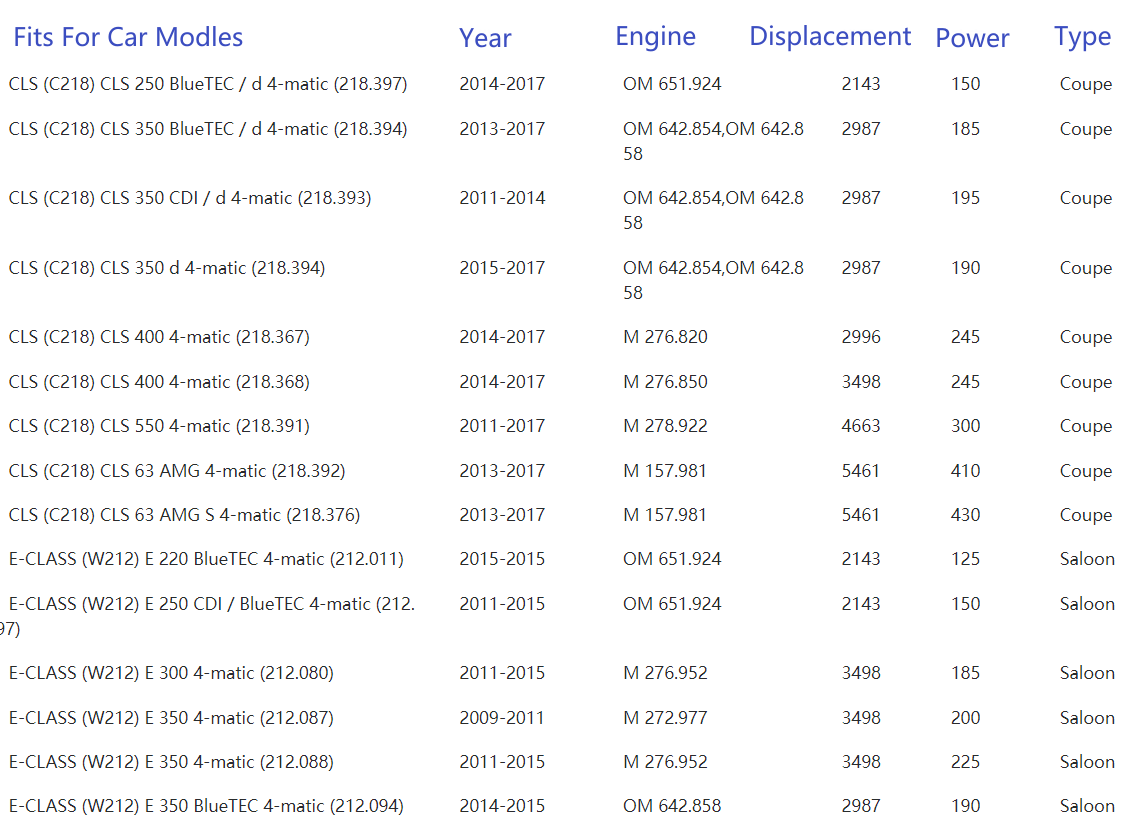Select the CLS 250 BlueTEC (218.397) row
Image resolution: width=1141 pixels, height=826 pixels.
[x=208, y=84]
